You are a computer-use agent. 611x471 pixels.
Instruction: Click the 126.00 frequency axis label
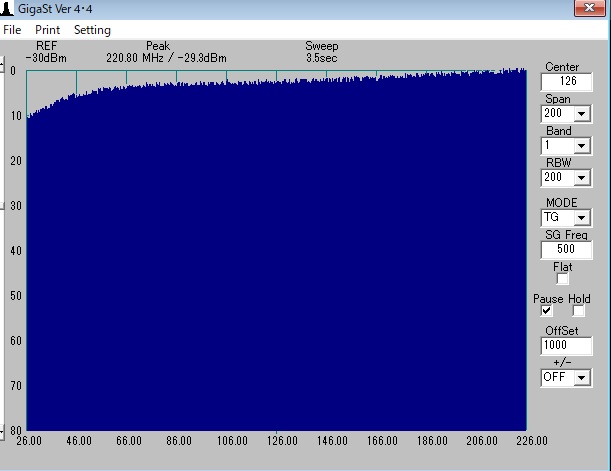282,441
